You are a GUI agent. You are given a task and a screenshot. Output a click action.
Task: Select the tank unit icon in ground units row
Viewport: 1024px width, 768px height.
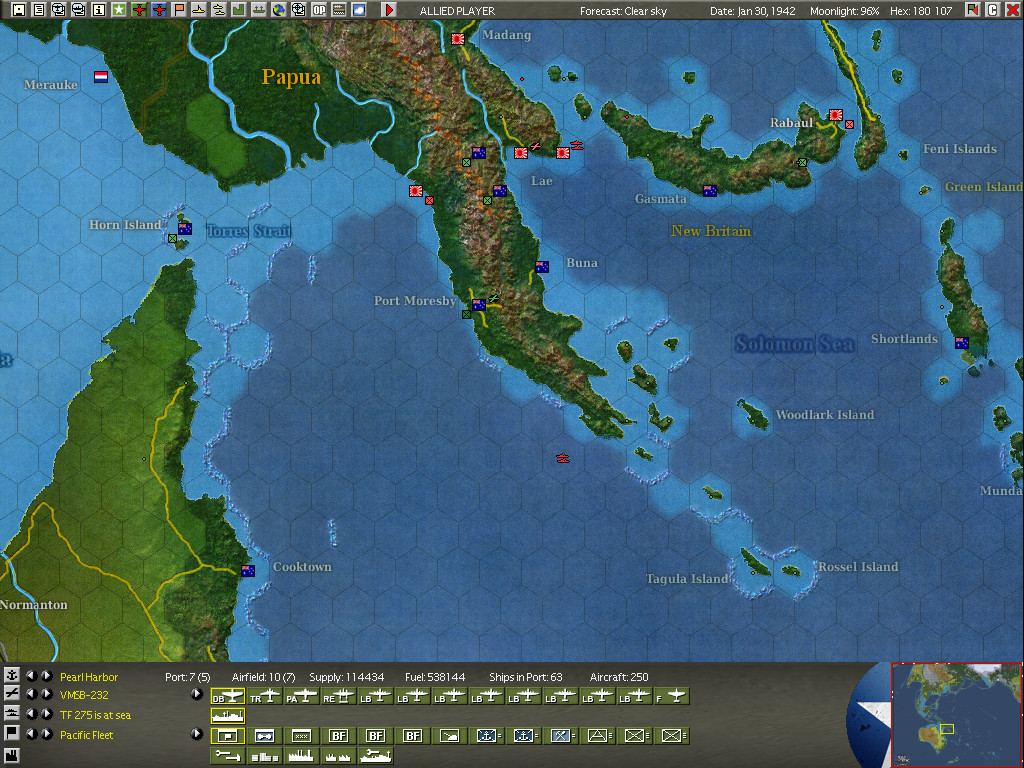point(450,736)
